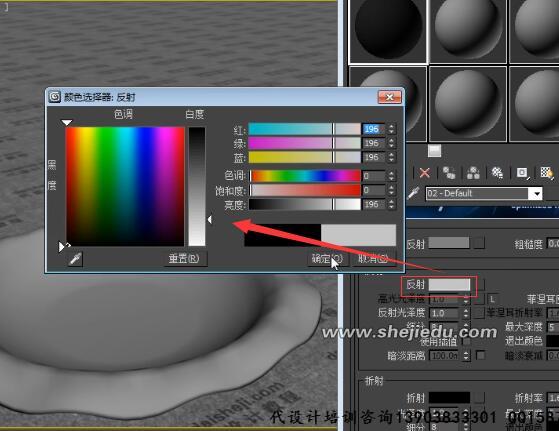Click the map button beside 反射光泽度
The height and width of the screenshot is (431, 559).
click(479, 313)
